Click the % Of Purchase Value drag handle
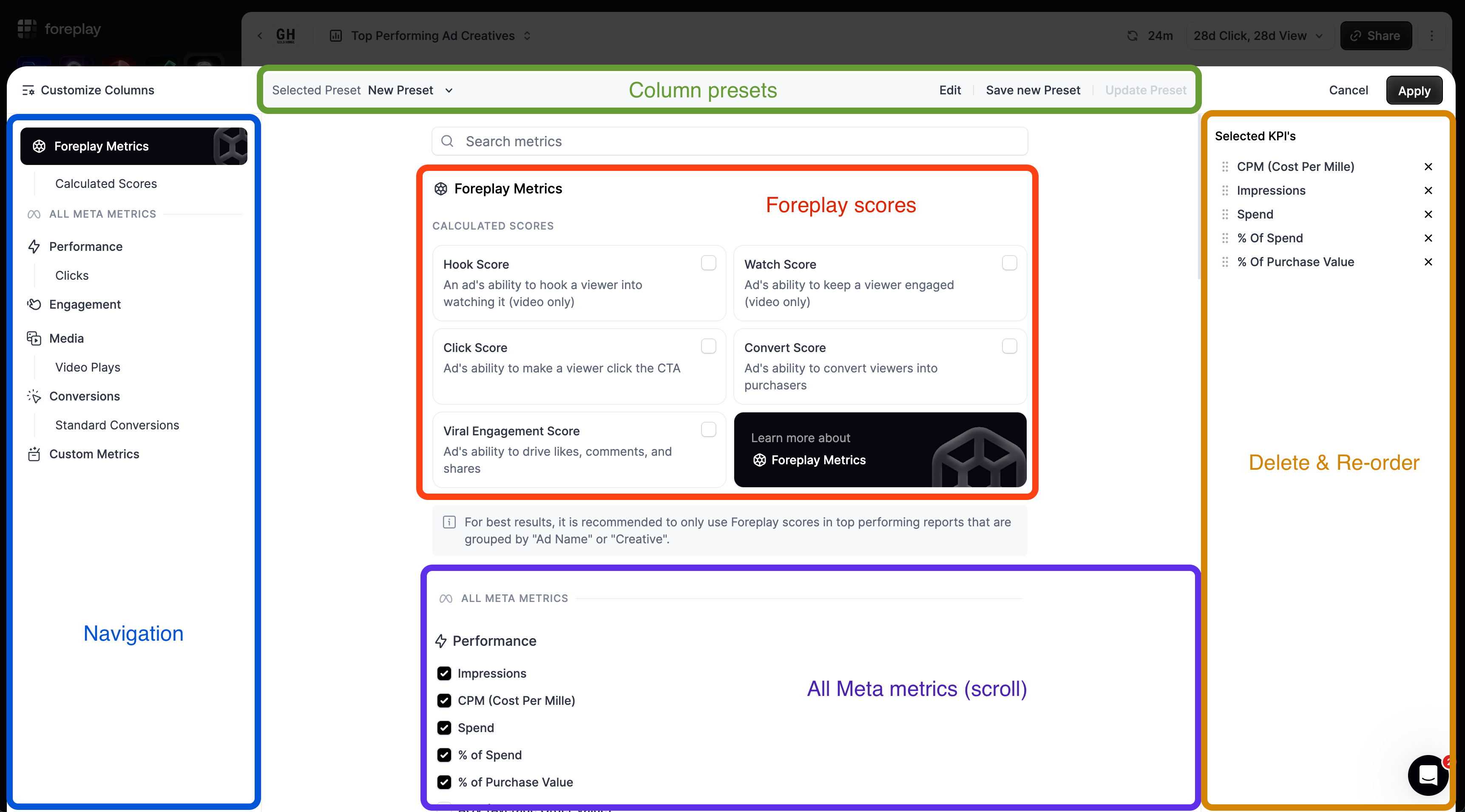 (x=1225, y=262)
